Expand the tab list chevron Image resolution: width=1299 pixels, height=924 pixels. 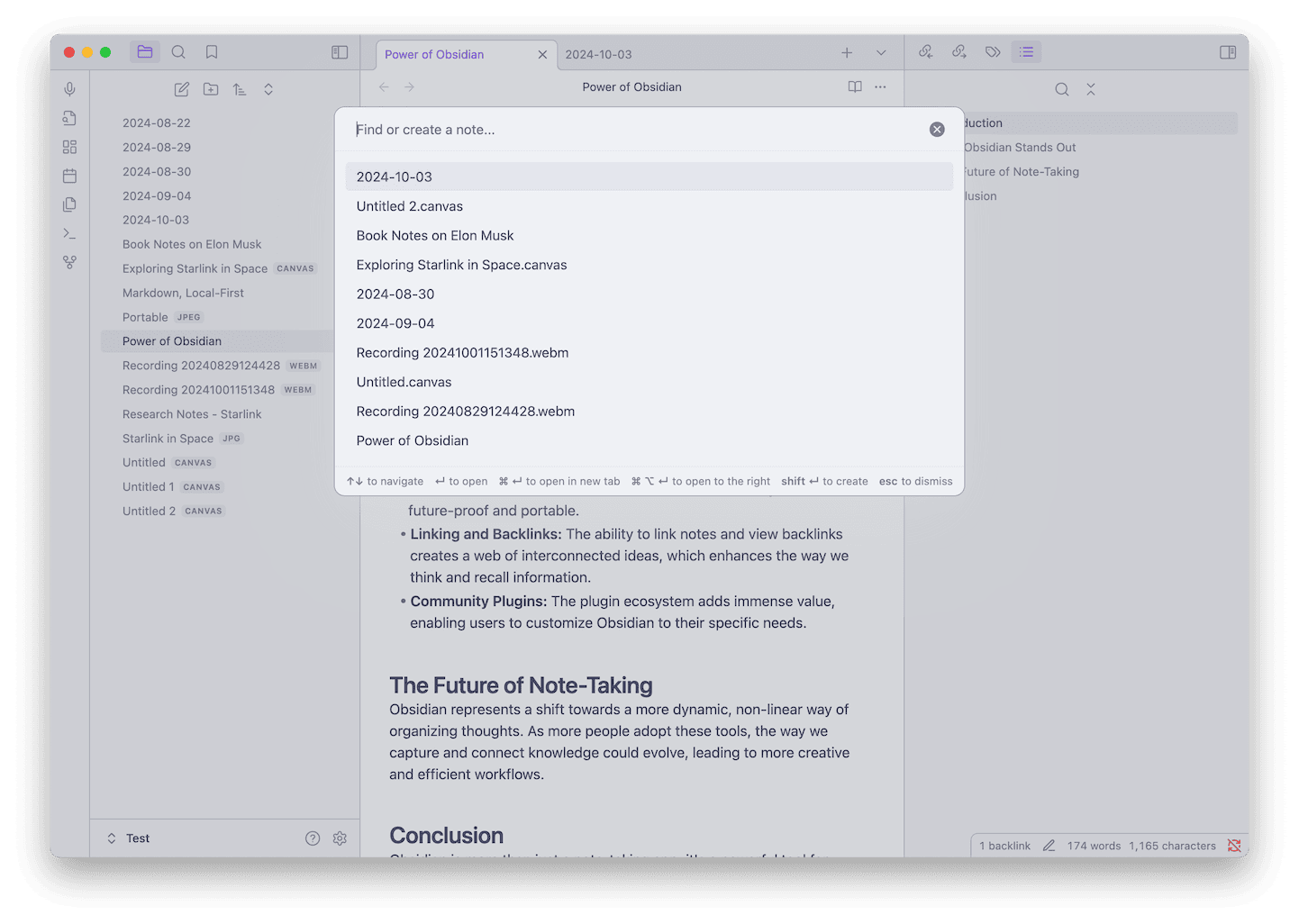click(x=881, y=53)
